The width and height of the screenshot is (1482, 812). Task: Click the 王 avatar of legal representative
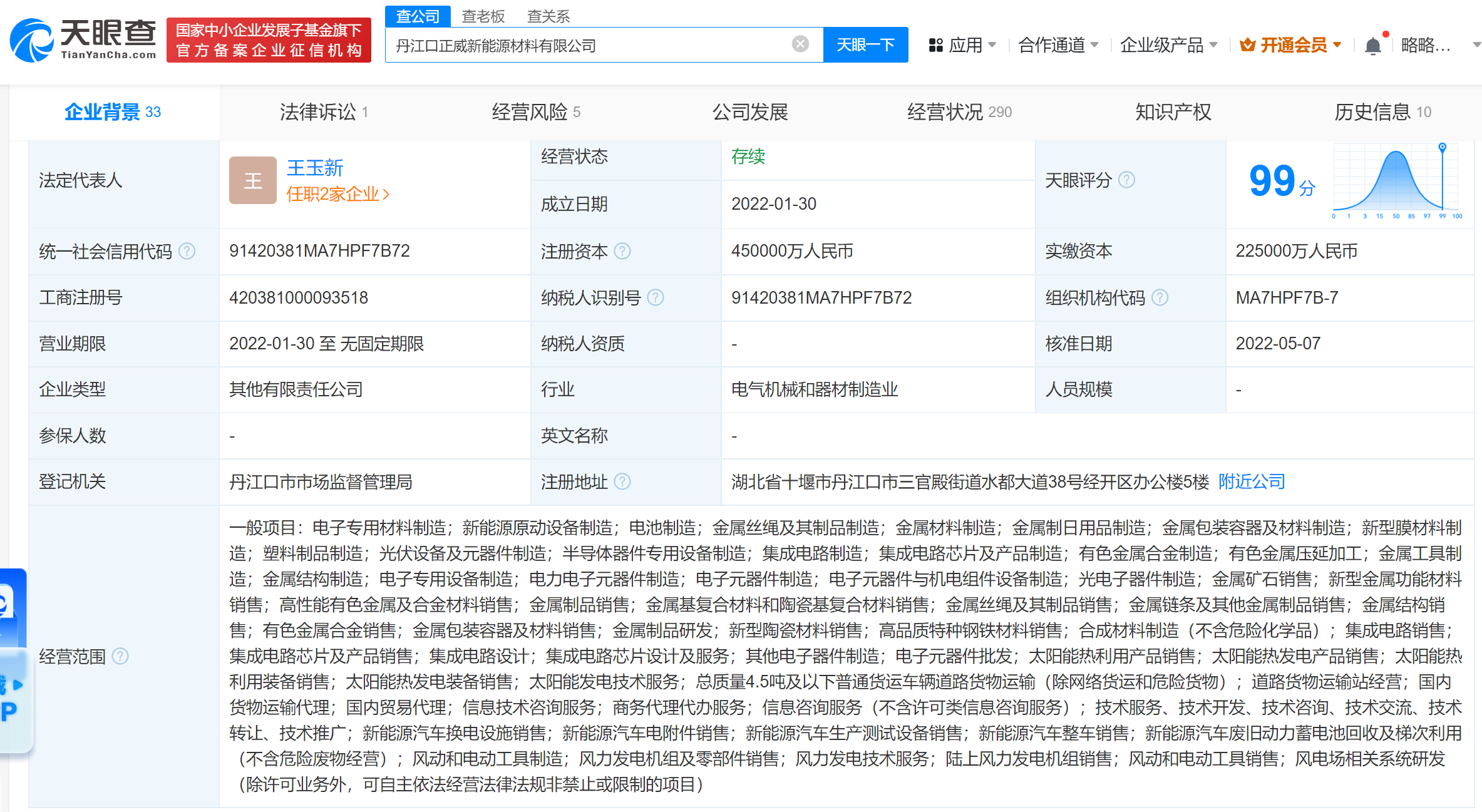[253, 180]
